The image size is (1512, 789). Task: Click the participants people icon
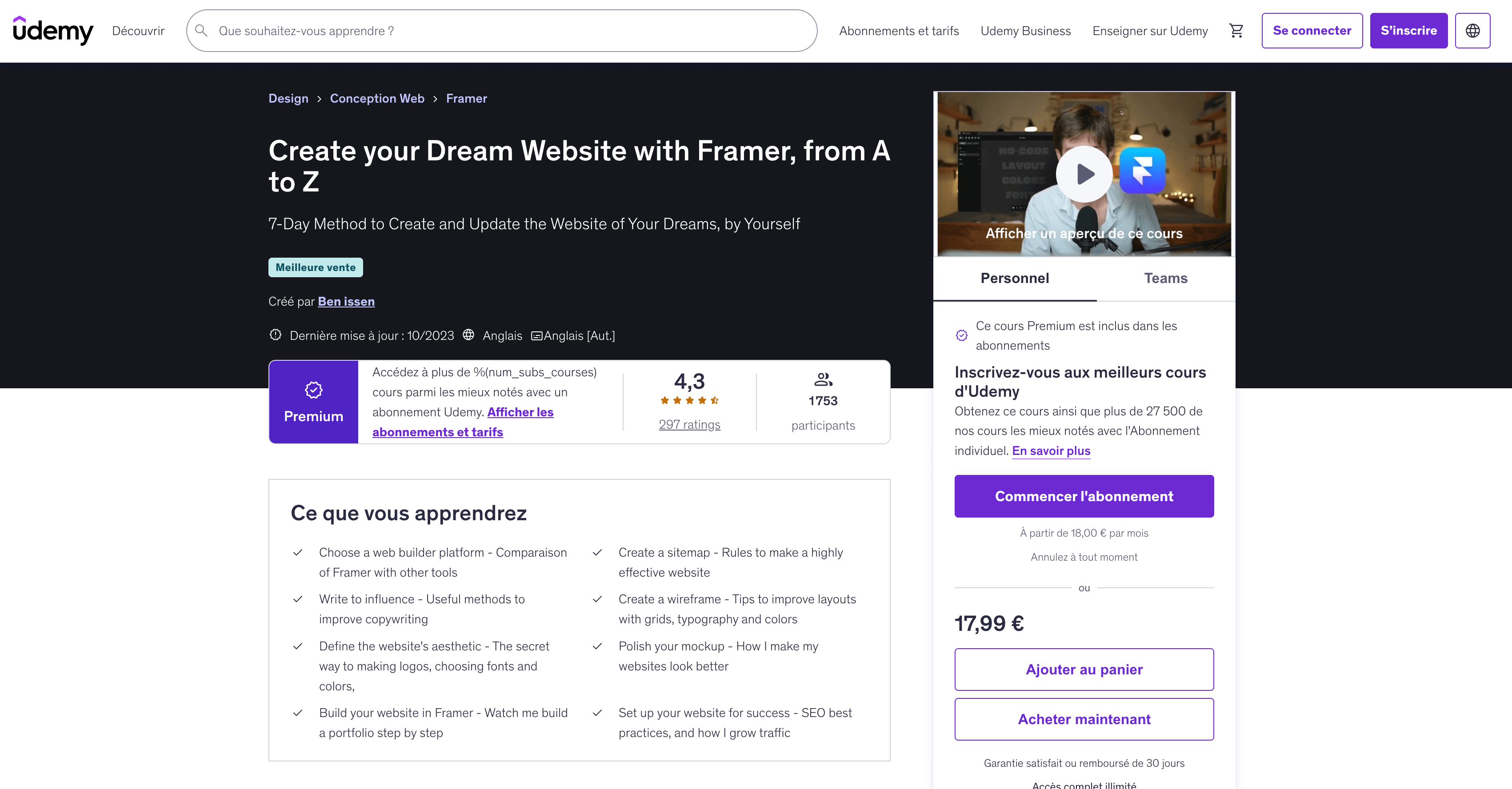[823, 379]
